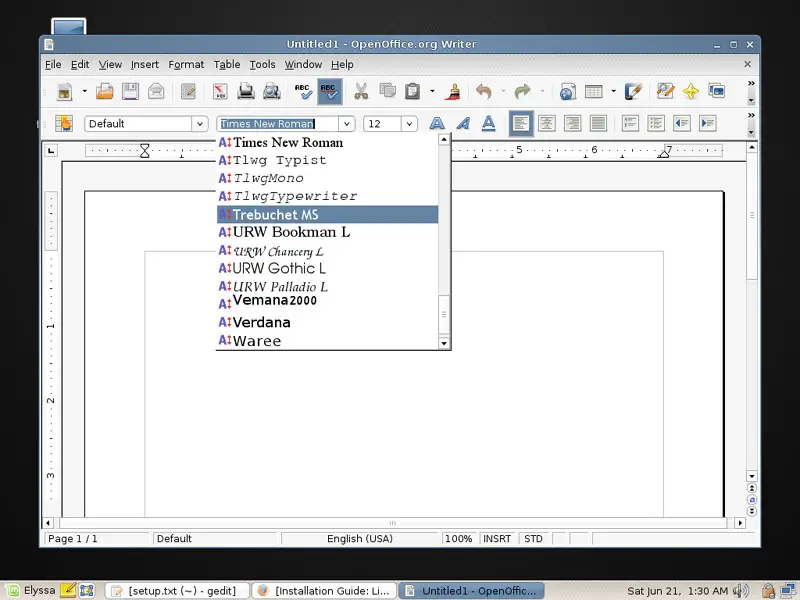The height and width of the screenshot is (600, 800).
Task: Open the Find & Replace icon
Action: coord(665,92)
